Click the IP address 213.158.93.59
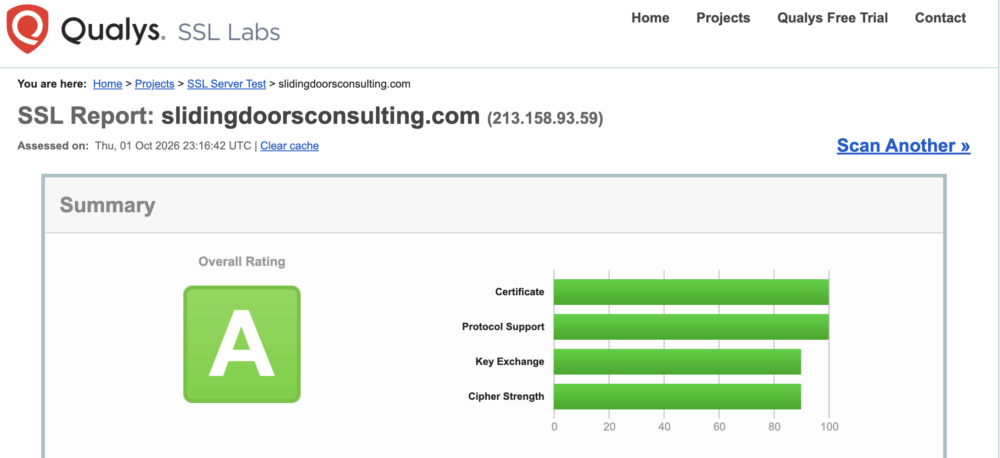Viewport: 1000px width, 458px height. [x=545, y=118]
